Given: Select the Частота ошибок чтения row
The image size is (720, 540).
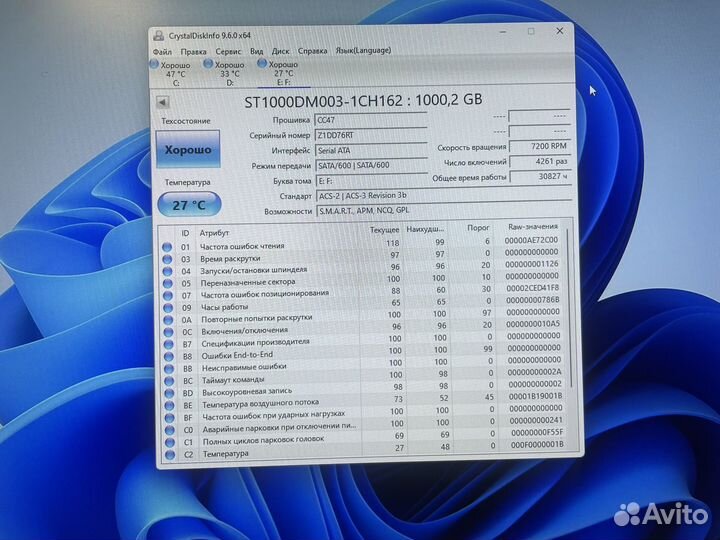Looking at the screenshot, I should (363, 243).
